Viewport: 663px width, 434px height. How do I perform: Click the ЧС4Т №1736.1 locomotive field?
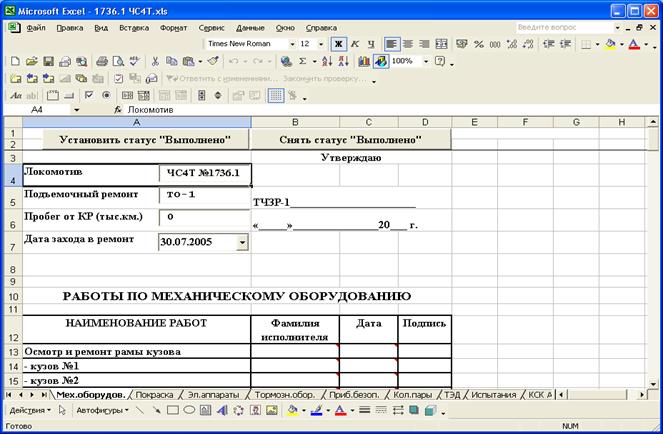click(205, 173)
